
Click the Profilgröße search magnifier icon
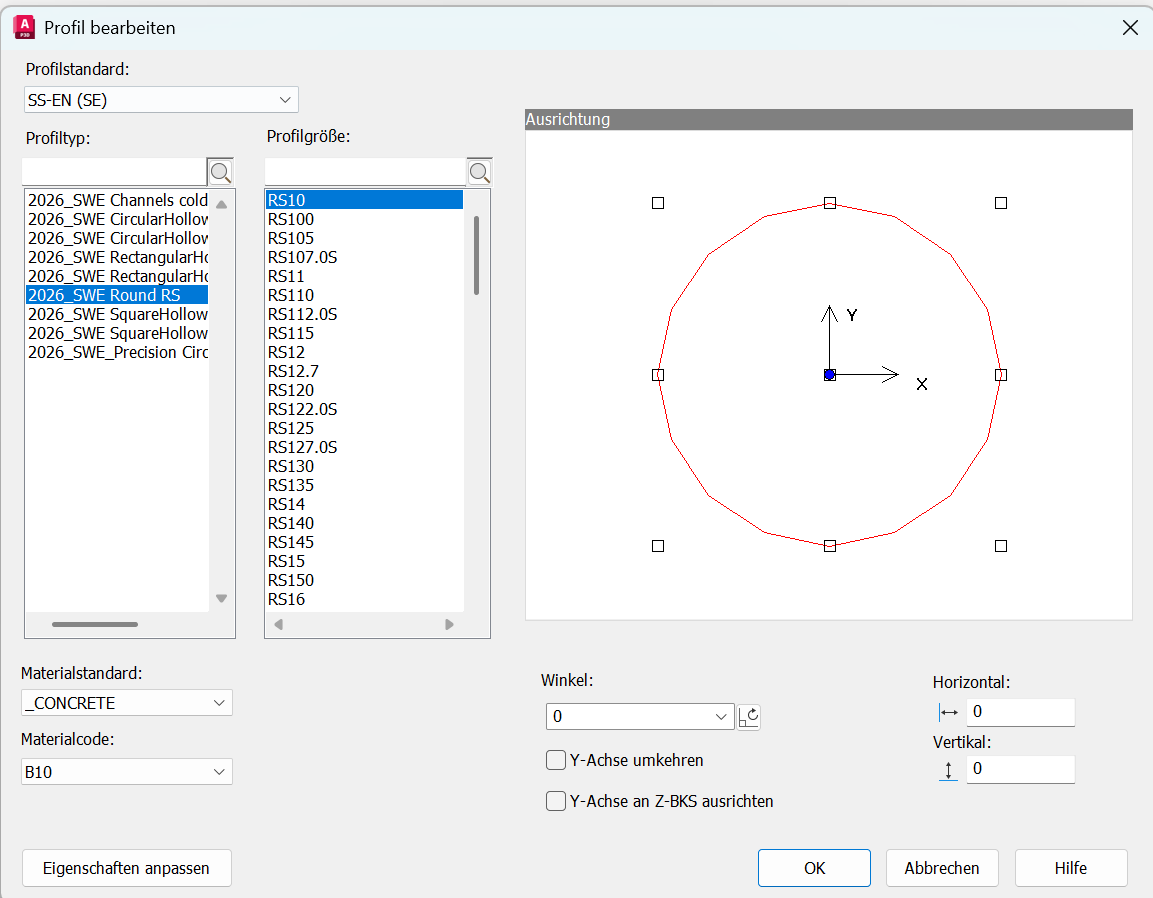[479, 172]
